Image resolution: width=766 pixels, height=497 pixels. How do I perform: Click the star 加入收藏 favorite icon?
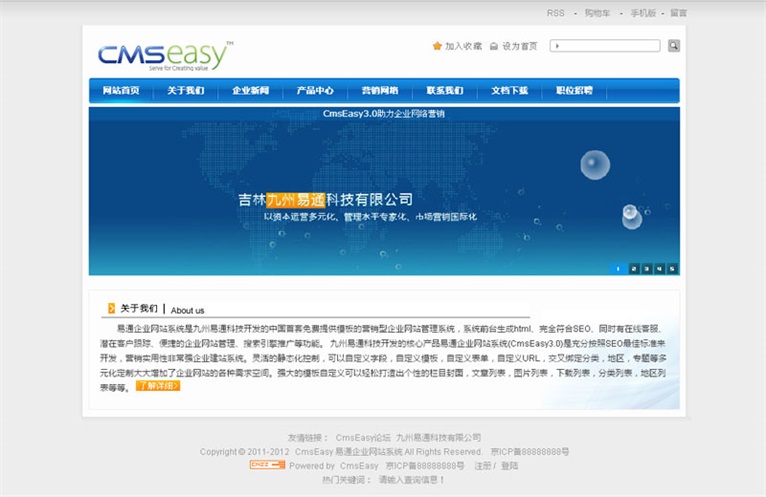click(437, 46)
